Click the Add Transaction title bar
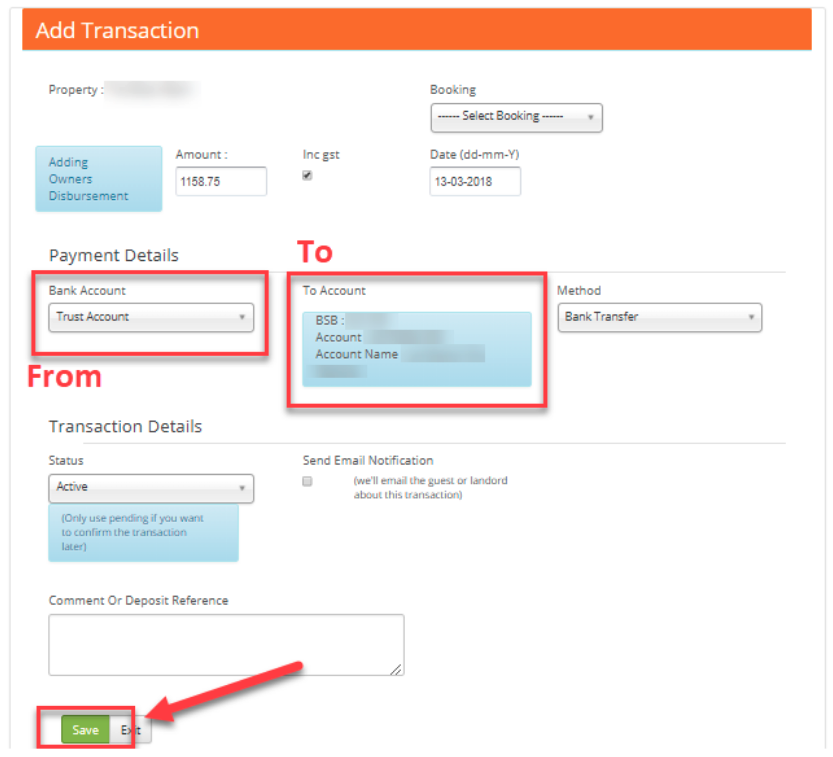833x757 pixels. click(x=116, y=30)
